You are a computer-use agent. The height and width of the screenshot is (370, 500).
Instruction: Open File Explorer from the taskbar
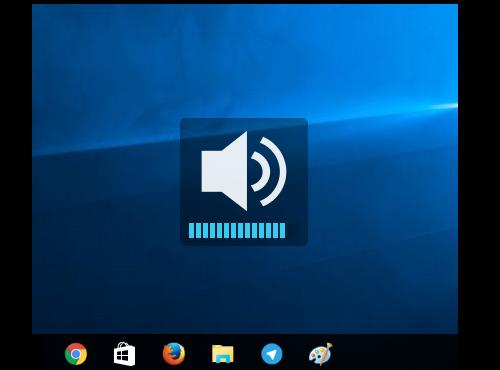coord(223,354)
